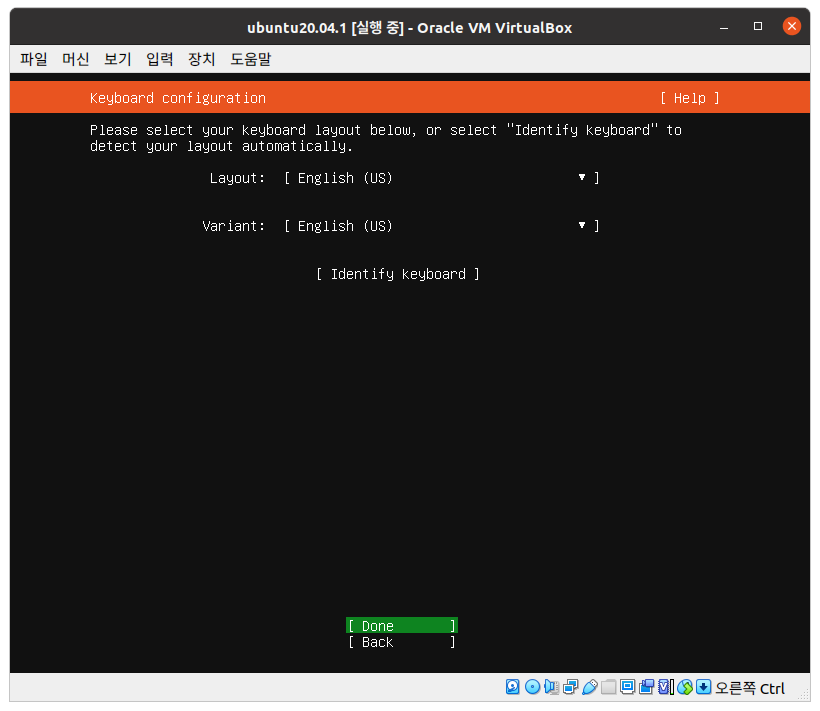
Task: Close the VirtualBox window
Action: point(792,26)
